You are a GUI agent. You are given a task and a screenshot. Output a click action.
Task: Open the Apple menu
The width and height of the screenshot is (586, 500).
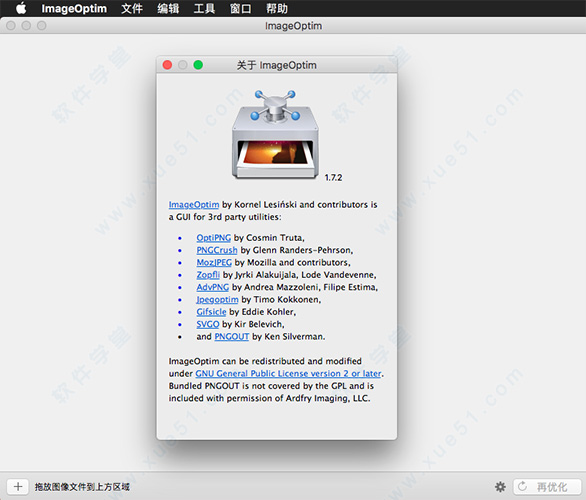click(x=21, y=8)
